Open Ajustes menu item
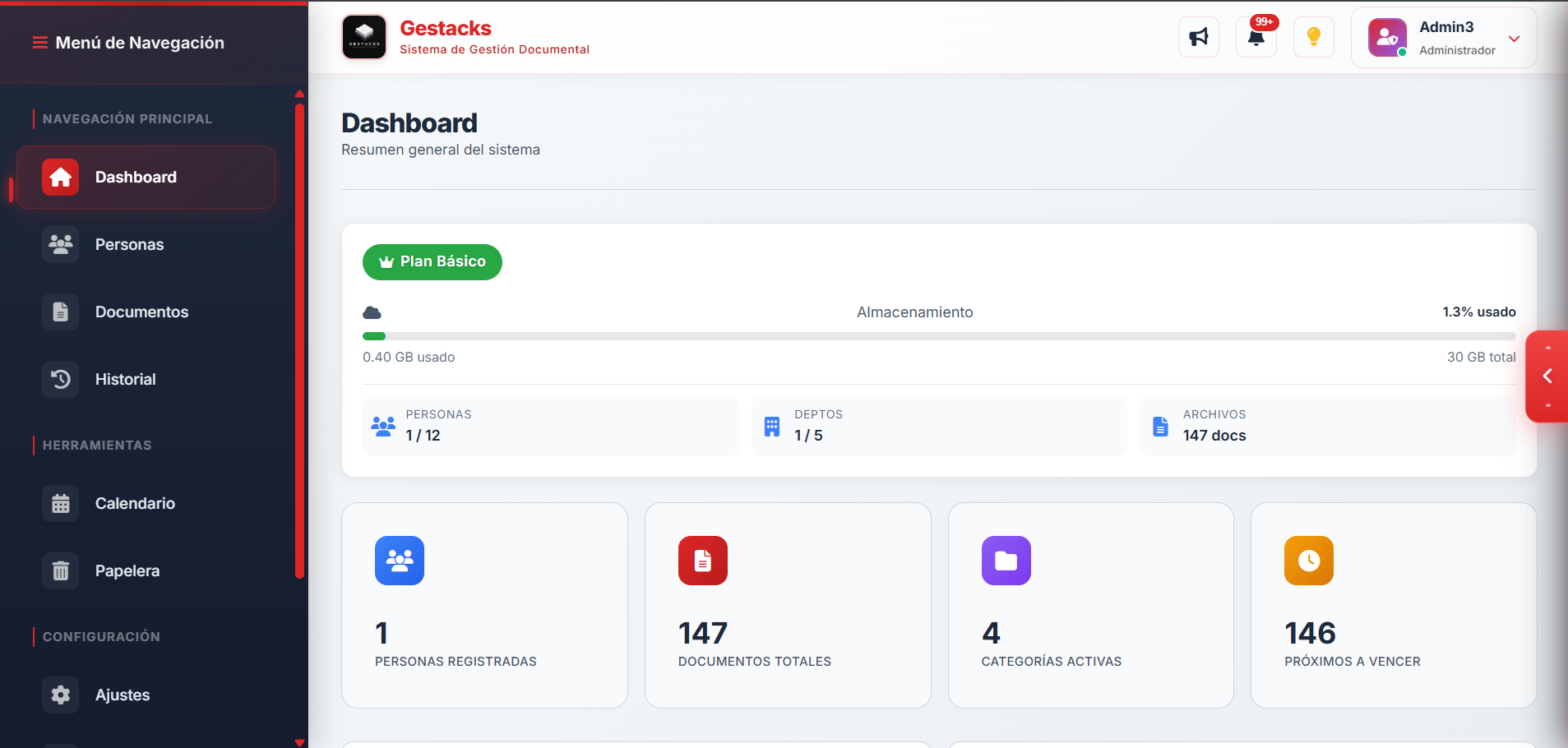This screenshot has width=1568, height=748. coord(146,695)
